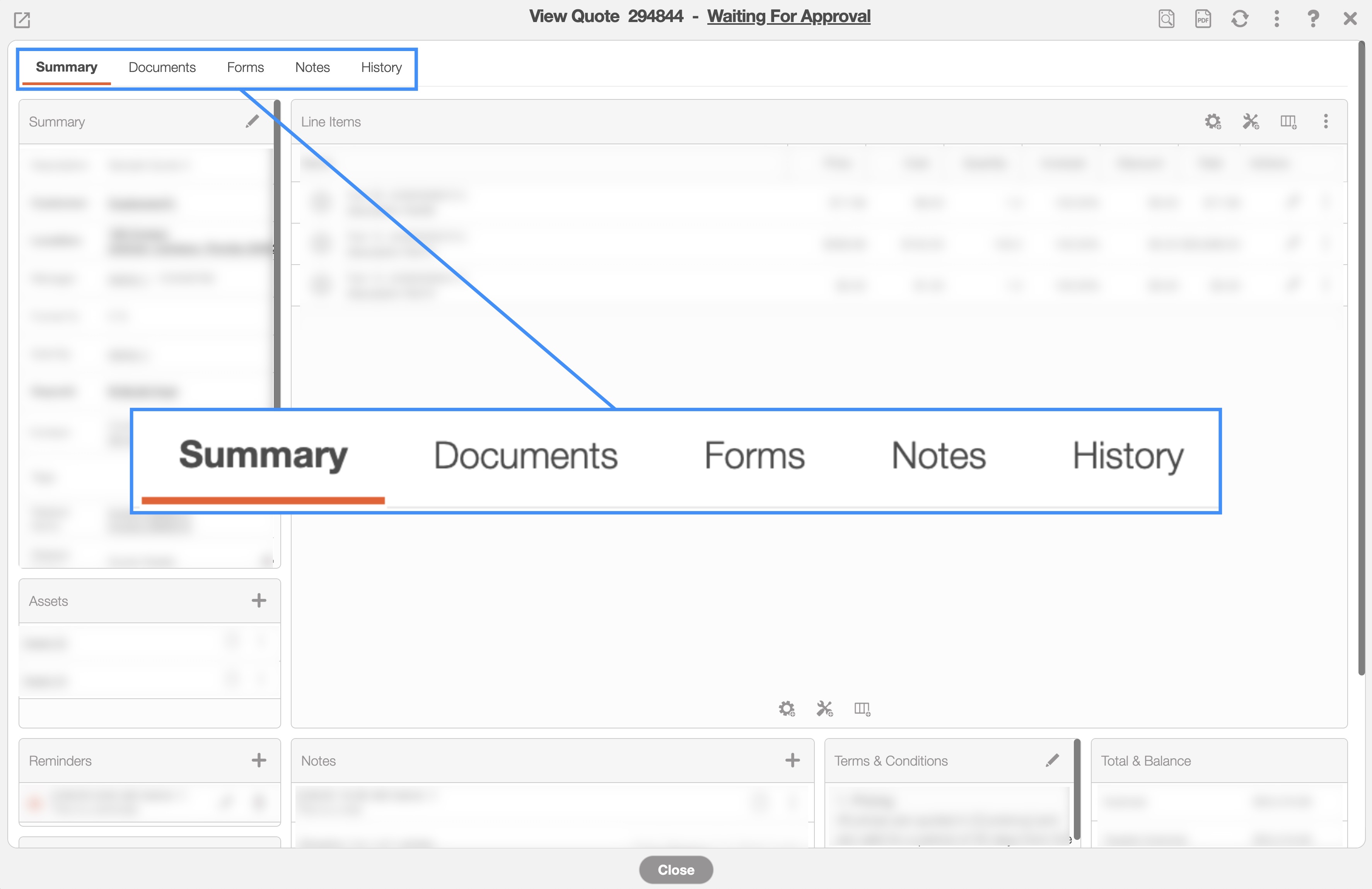This screenshot has width=1372, height=889.
Task: Click the gear-plus icon in Line Items header
Action: tap(1213, 122)
